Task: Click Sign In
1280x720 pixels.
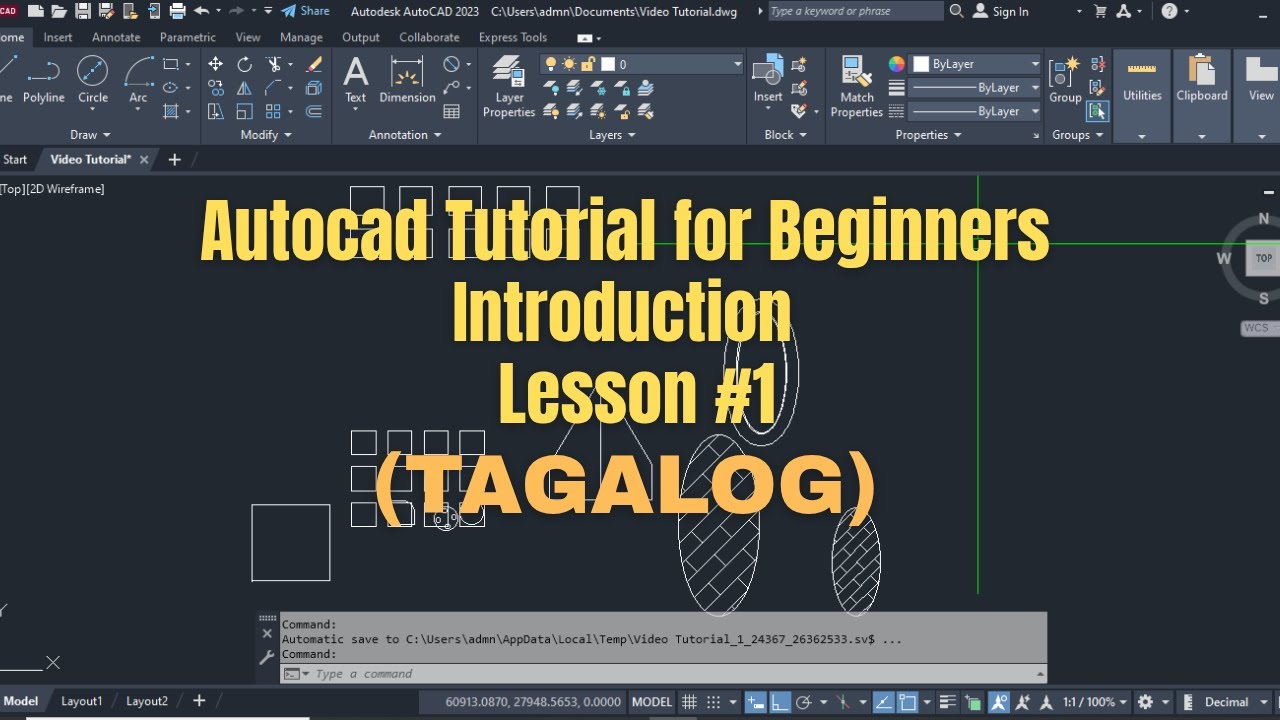Action: [x=1001, y=11]
